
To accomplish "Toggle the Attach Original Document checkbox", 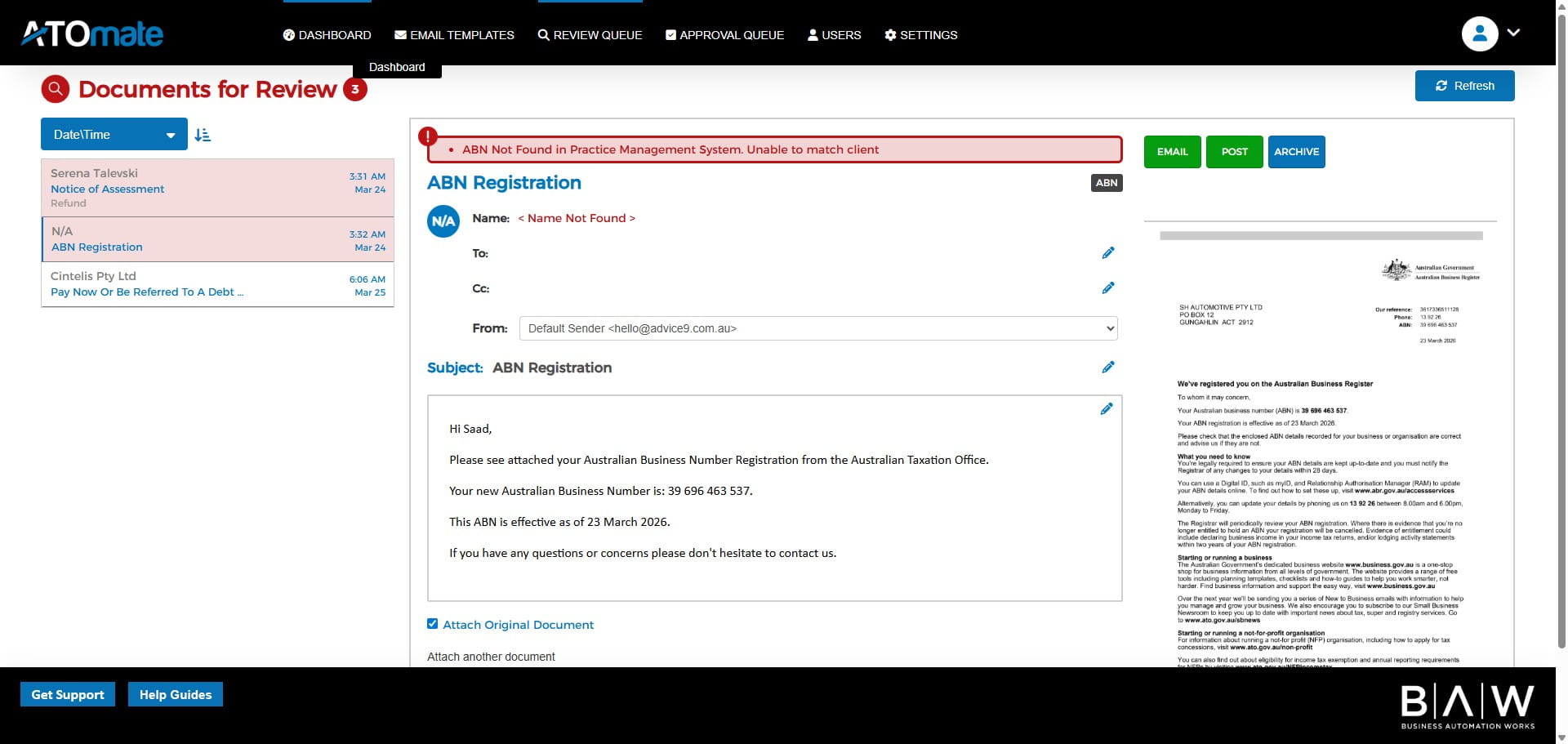I will pos(433,624).
